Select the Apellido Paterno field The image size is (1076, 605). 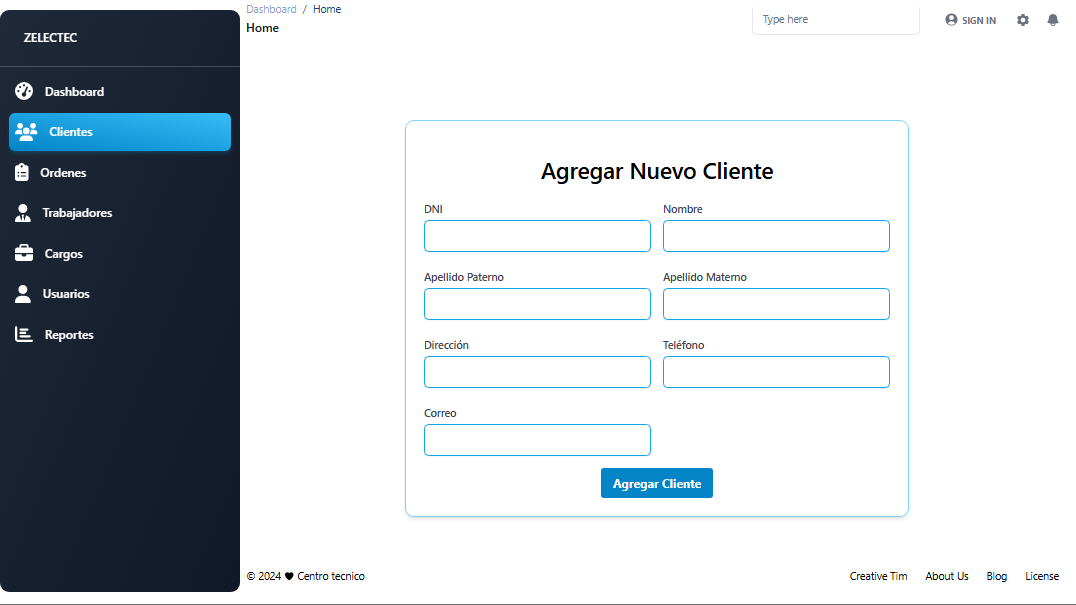point(537,304)
